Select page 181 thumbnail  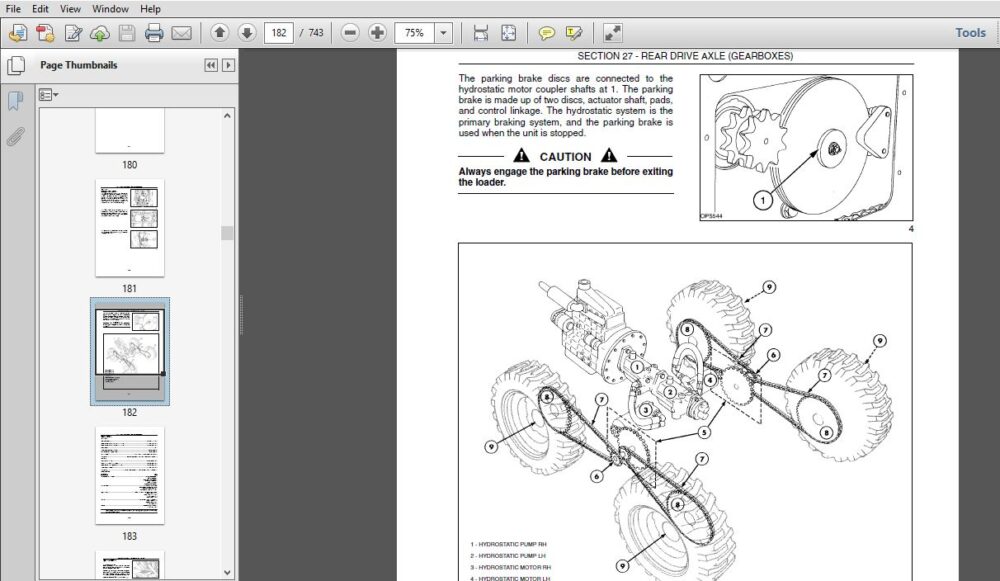(x=129, y=228)
